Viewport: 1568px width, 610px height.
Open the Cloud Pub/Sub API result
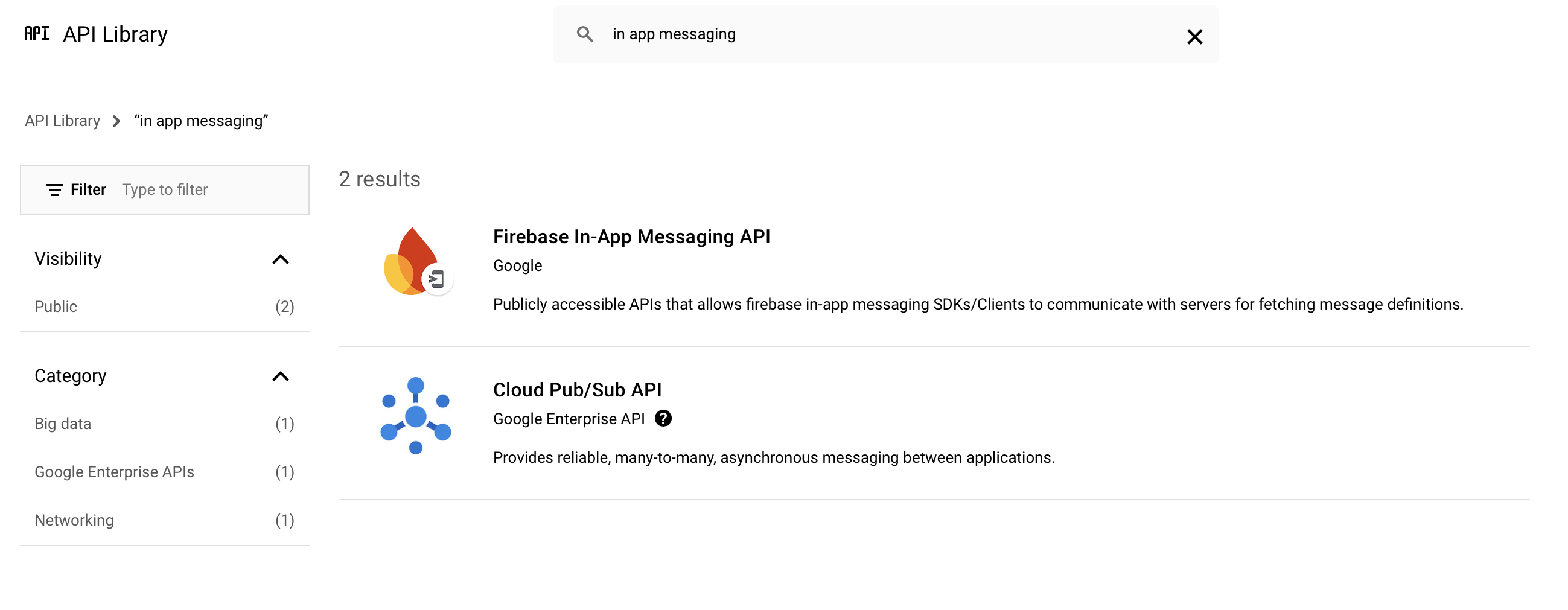click(577, 390)
